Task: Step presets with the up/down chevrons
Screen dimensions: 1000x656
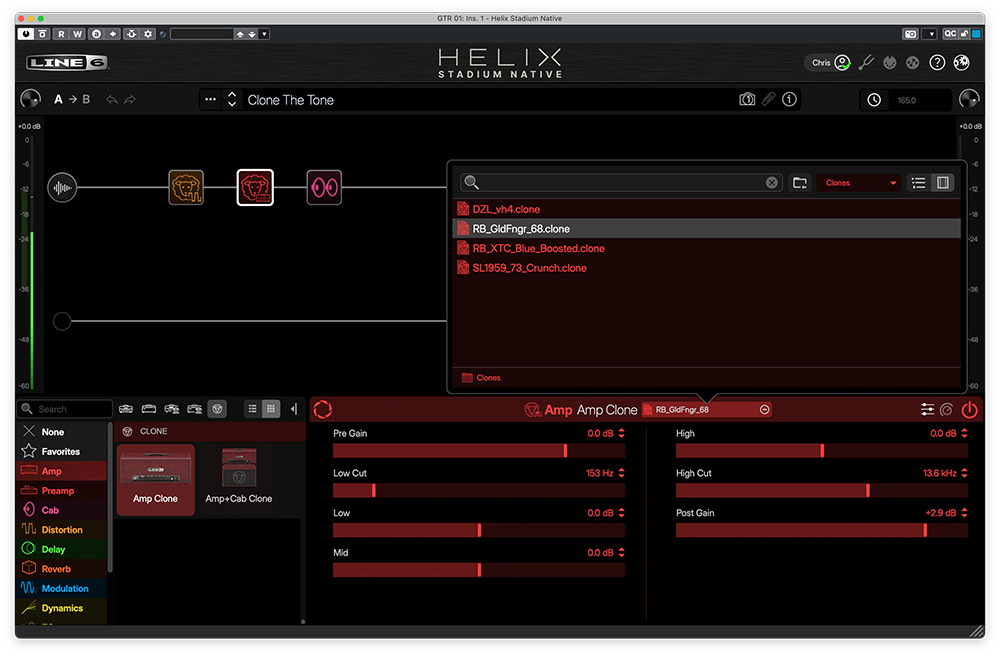Action: [x=232, y=99]
